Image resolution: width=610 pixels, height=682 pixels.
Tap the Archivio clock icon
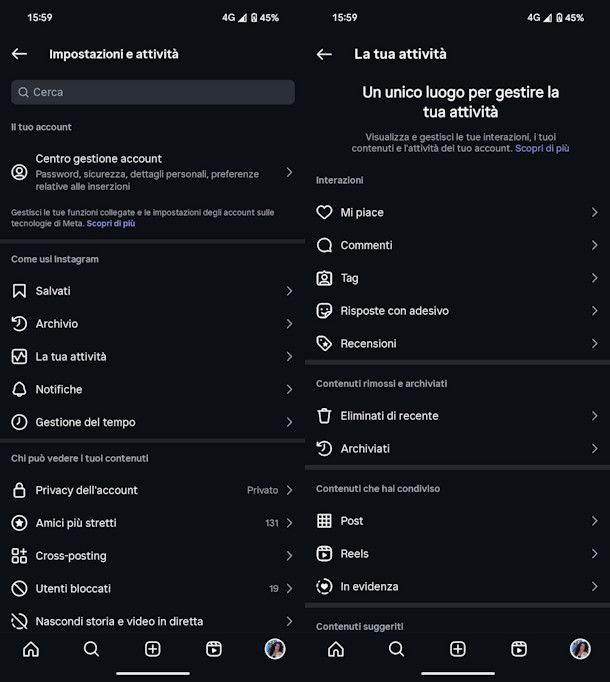point(19,324)
